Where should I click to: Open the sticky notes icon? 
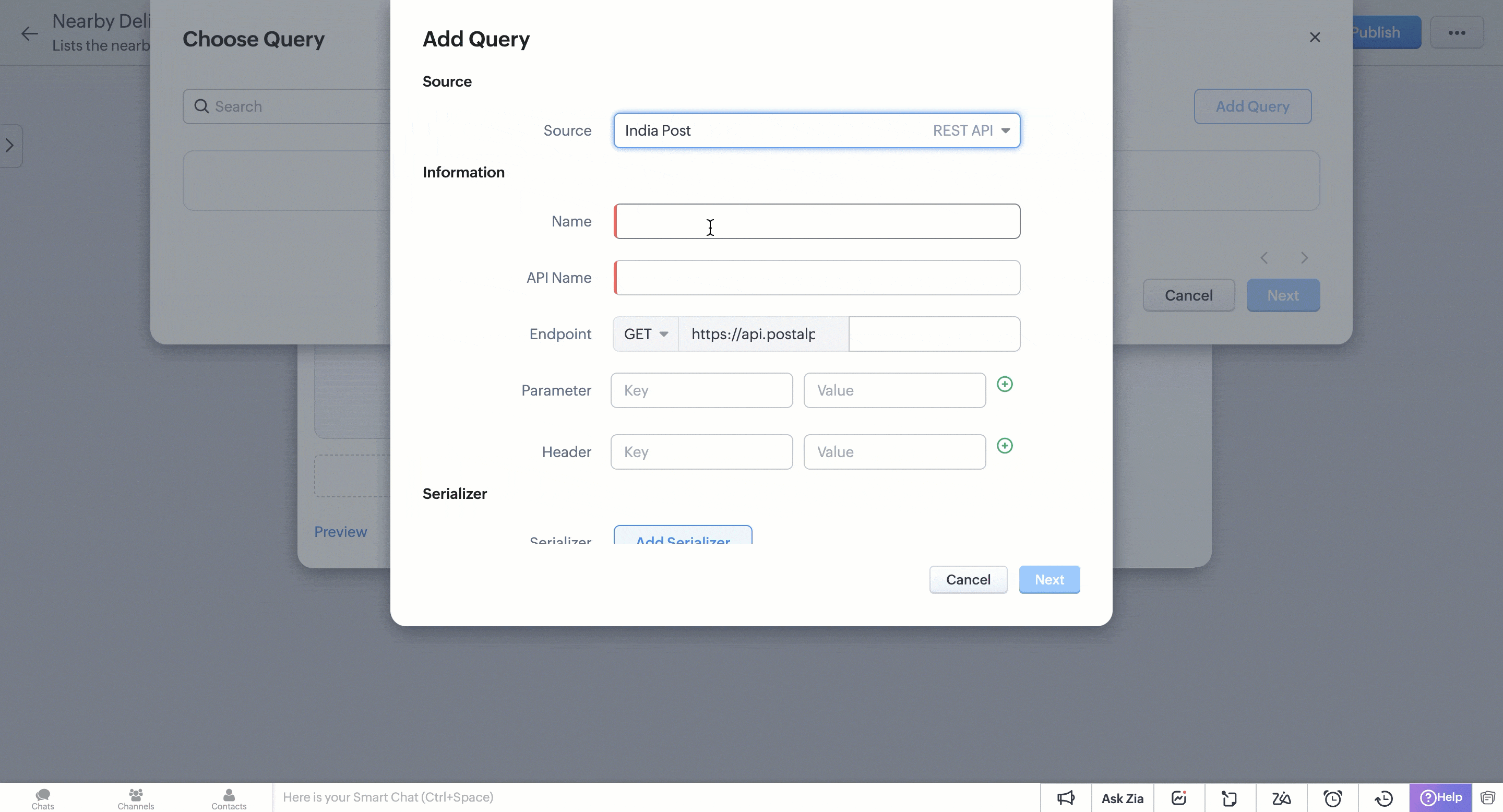click(x=1230, y=798)
